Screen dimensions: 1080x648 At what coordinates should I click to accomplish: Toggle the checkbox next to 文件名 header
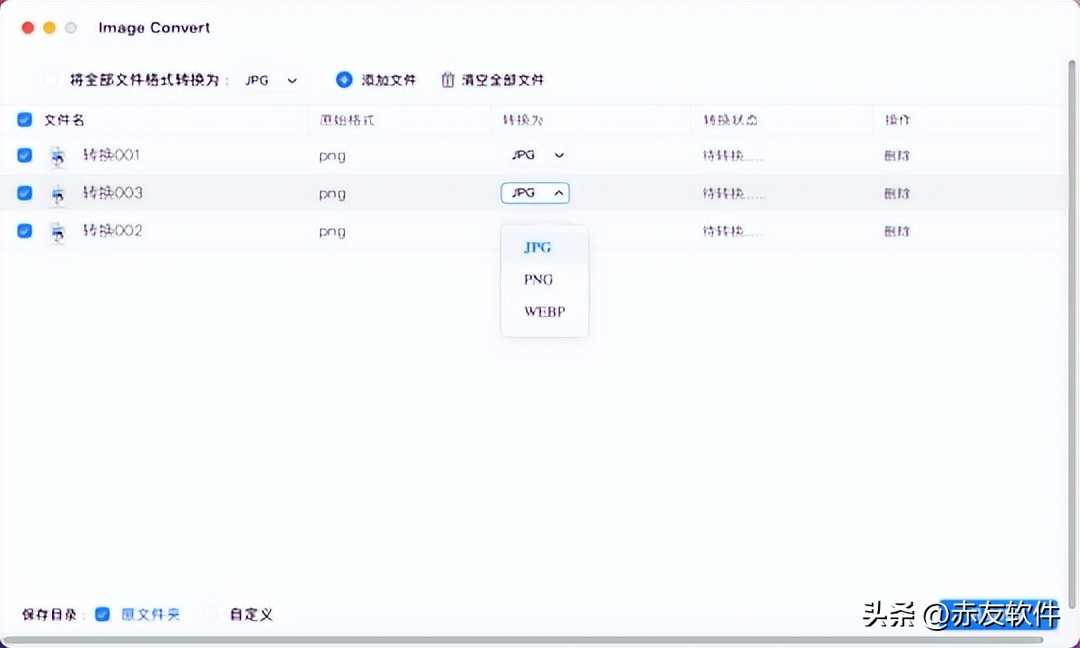[24, 119]
